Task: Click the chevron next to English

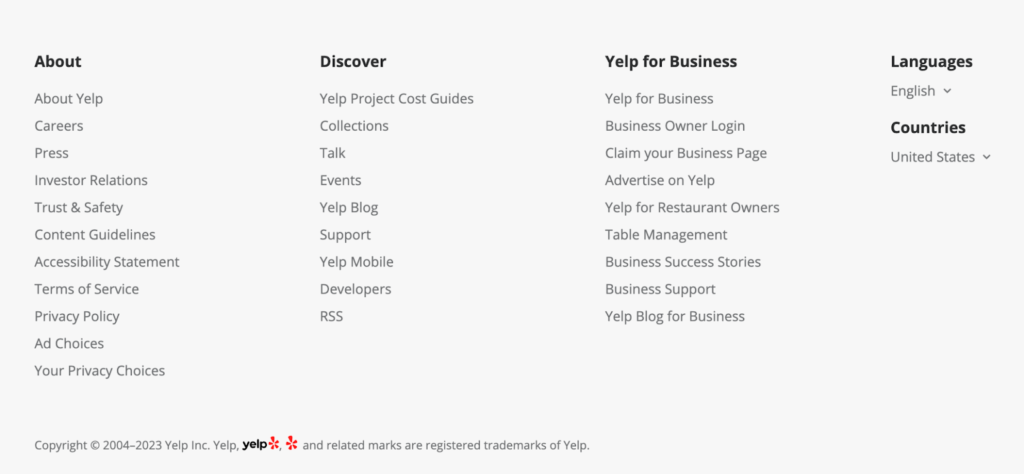Action: point(947,91)
